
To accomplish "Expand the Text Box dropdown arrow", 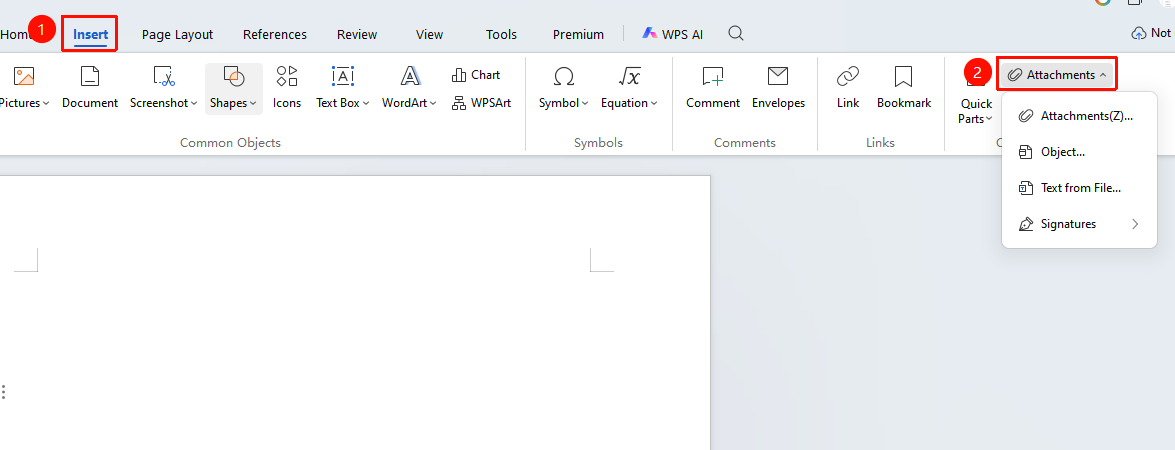I will pos(366,103).
